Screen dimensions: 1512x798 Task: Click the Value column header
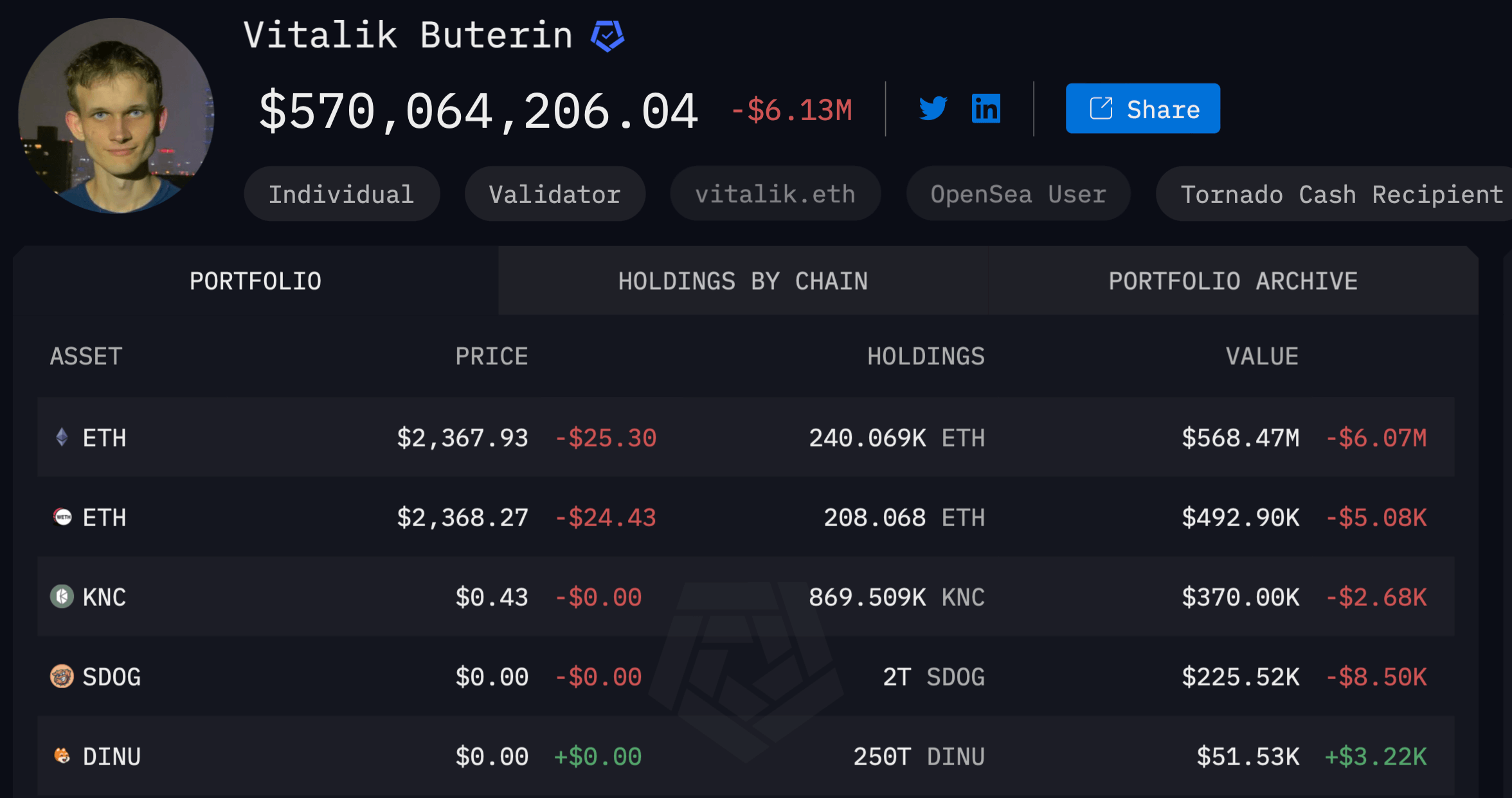1261,357
